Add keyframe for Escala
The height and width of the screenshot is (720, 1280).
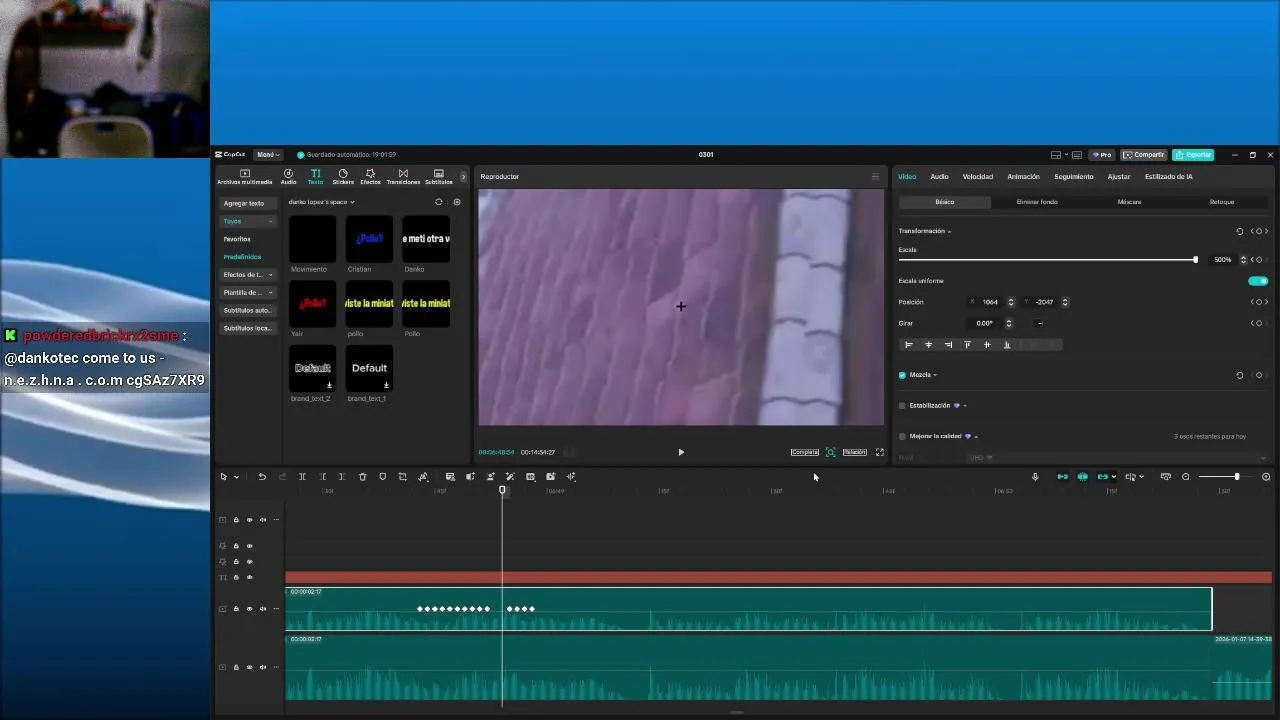1259,259
